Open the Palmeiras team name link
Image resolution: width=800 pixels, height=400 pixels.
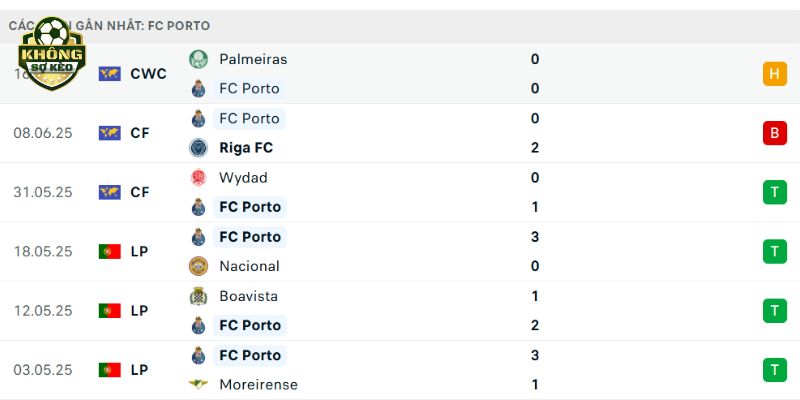coord(253,59)
